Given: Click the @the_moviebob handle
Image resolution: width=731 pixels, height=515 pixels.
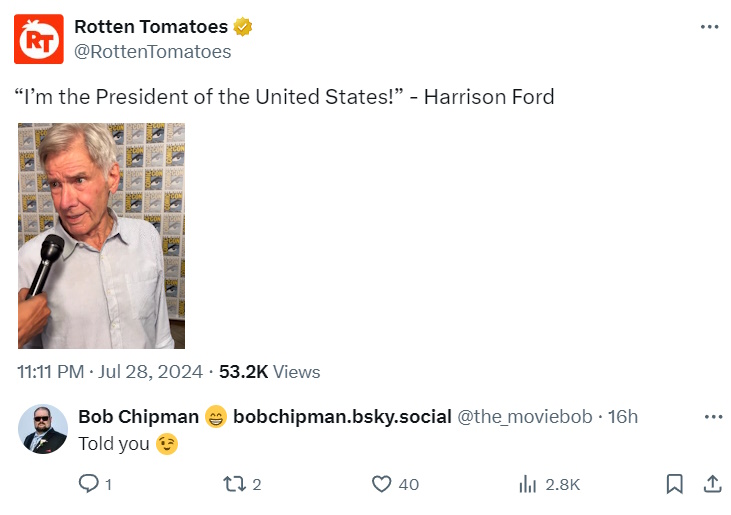Looking at the screenshot, I should pyautogui.click(x=524, y=417).
